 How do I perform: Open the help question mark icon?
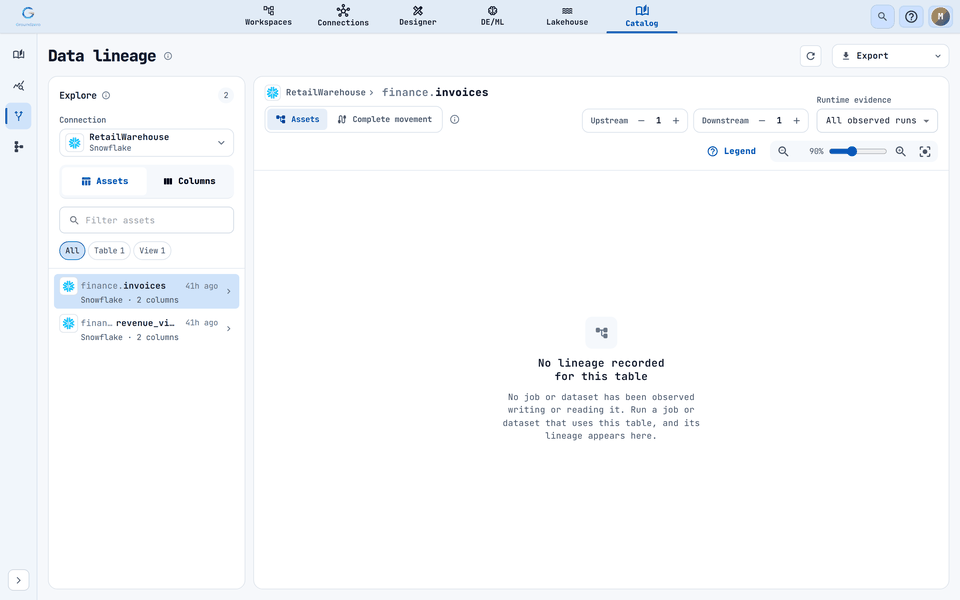tap(911, 17)
